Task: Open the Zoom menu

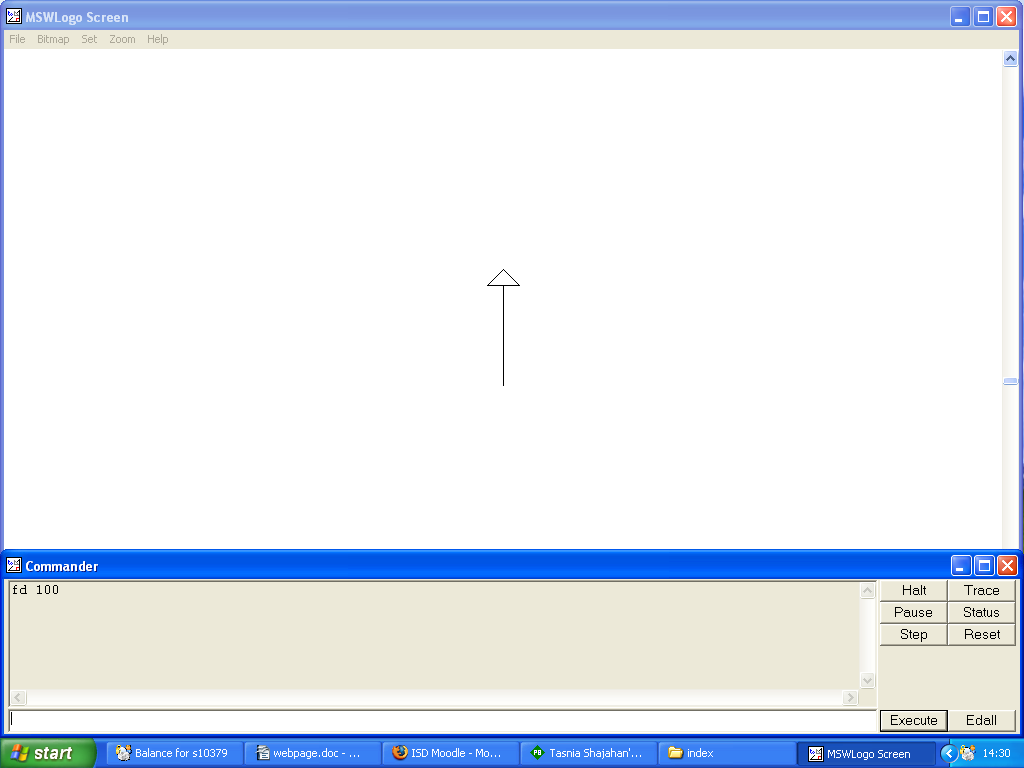Action: (122, 39)
